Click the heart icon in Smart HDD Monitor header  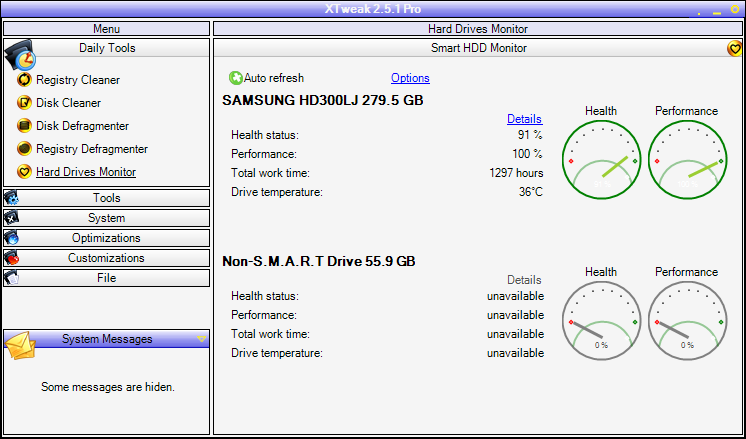735,48
